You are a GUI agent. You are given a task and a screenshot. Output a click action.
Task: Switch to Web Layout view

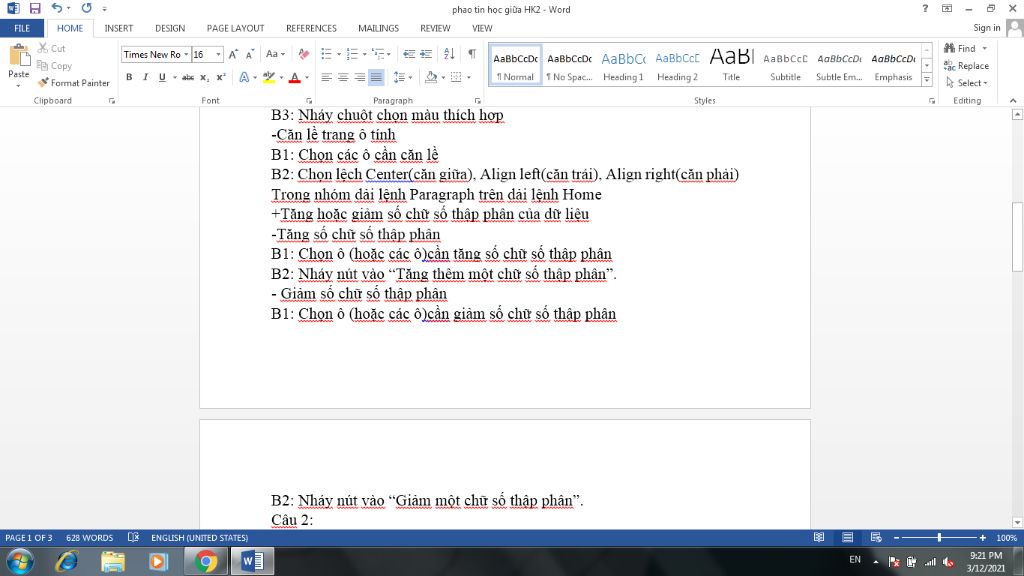coord(876,537)
